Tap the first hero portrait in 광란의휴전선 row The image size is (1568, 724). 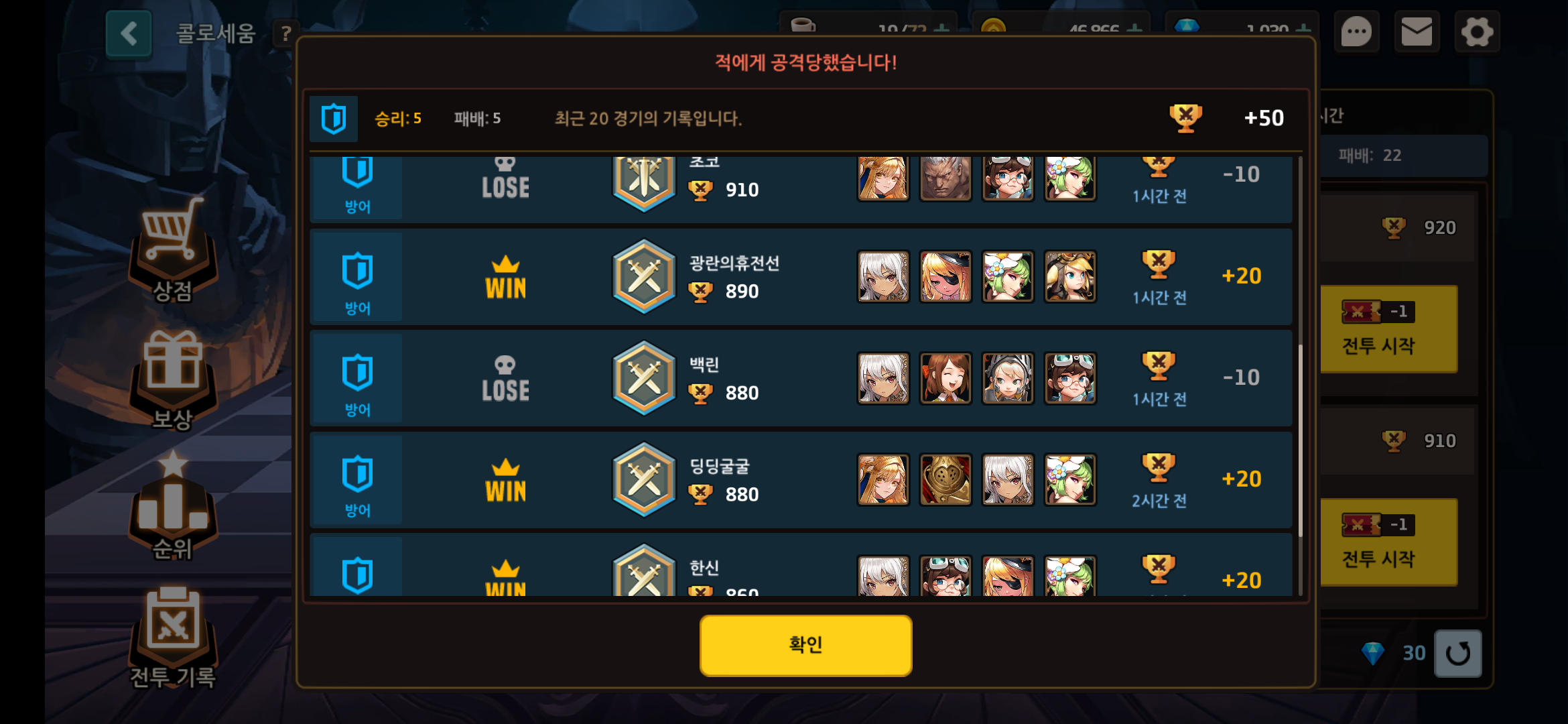(883, 277)
